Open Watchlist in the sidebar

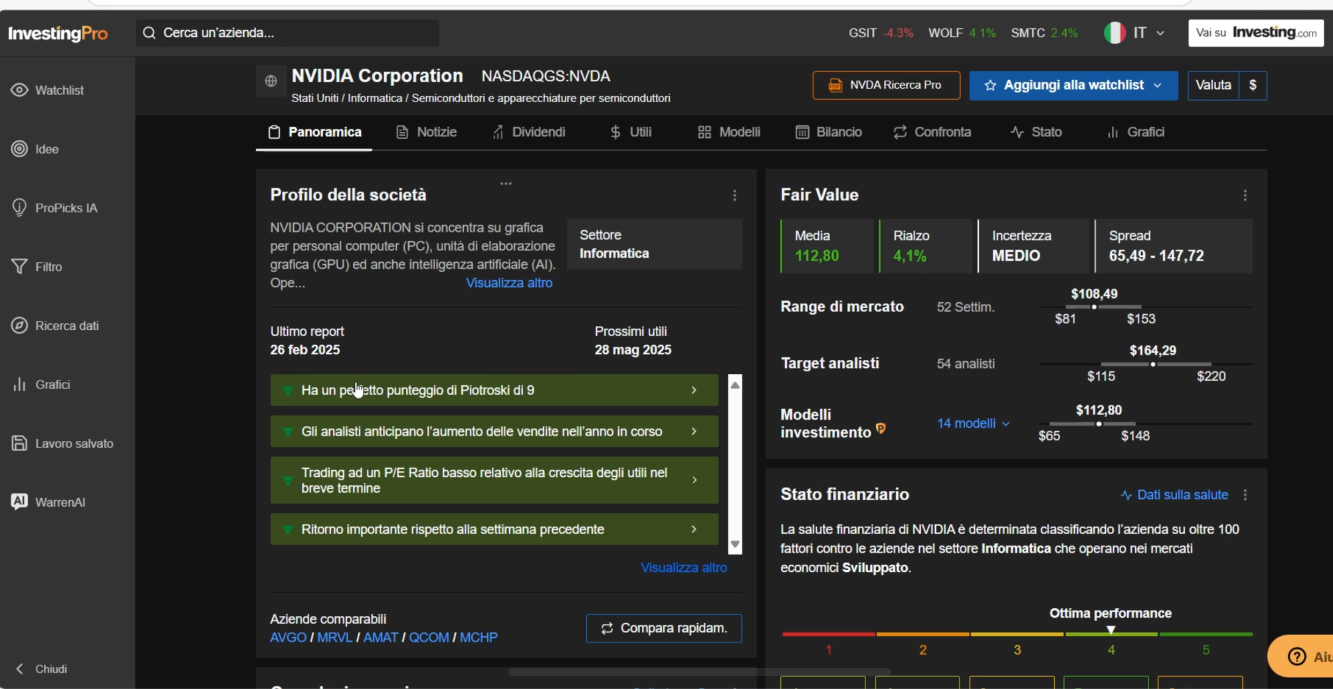tap(47, 90)
